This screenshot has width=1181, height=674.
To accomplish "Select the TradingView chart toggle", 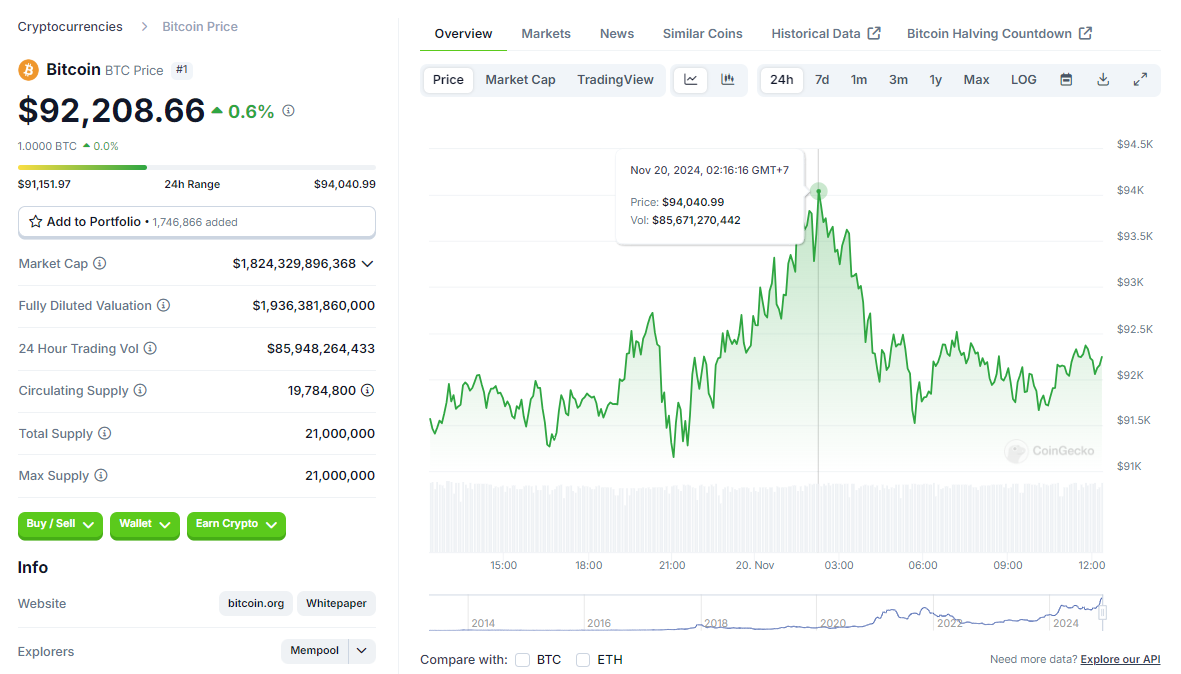I will coord(615,80).
